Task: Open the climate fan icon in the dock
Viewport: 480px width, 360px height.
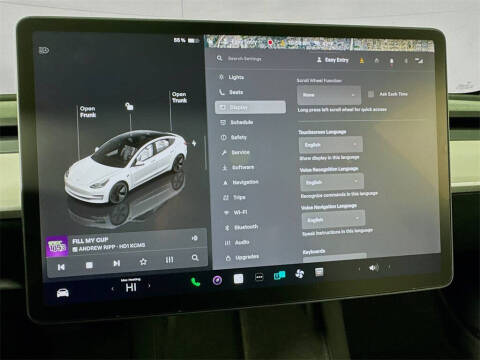Action: (299, 274)
